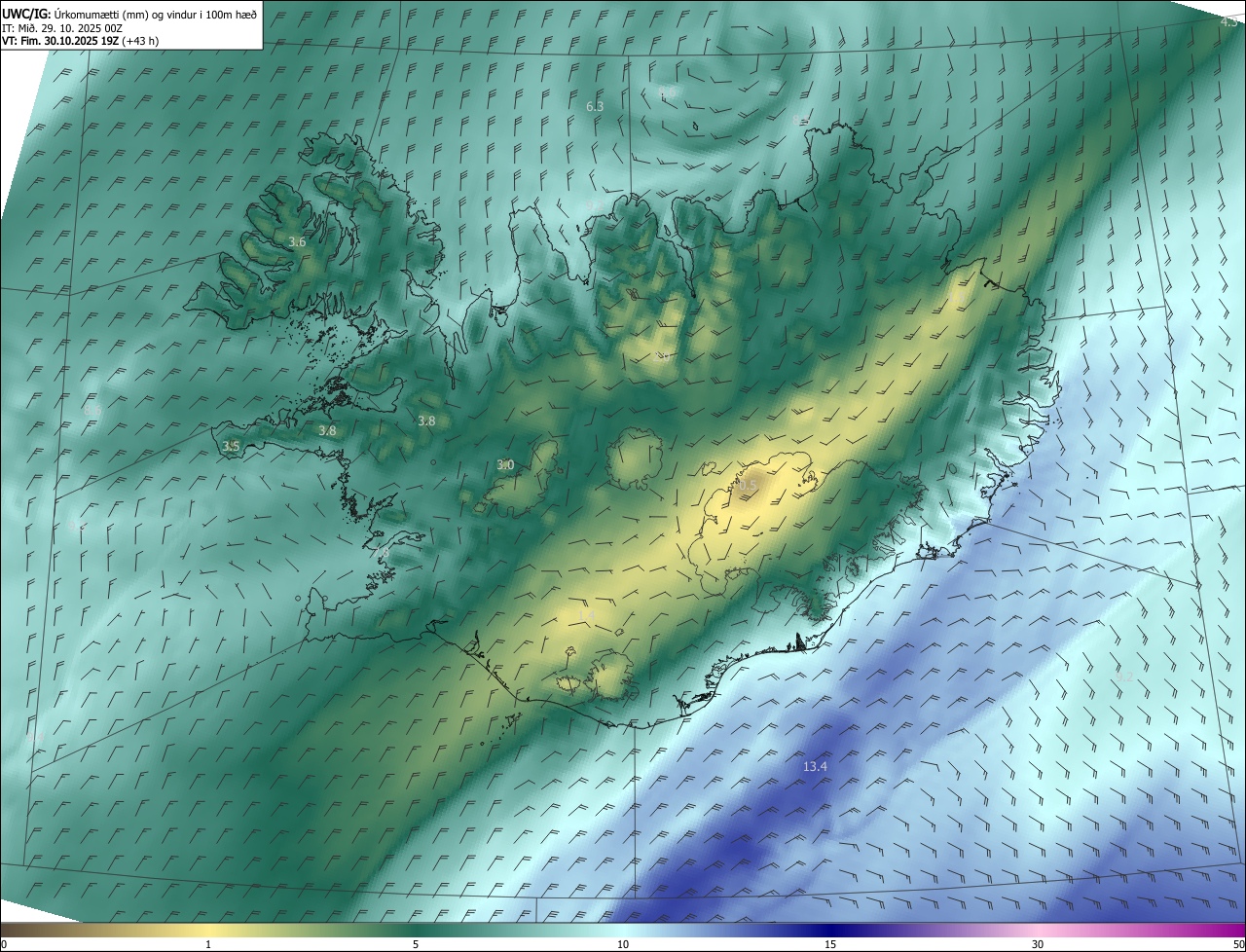Click the 4.5 label in top-right corner
Image resolution: width=1246 pixels, height=952 pixels.
pos(1228,21)
